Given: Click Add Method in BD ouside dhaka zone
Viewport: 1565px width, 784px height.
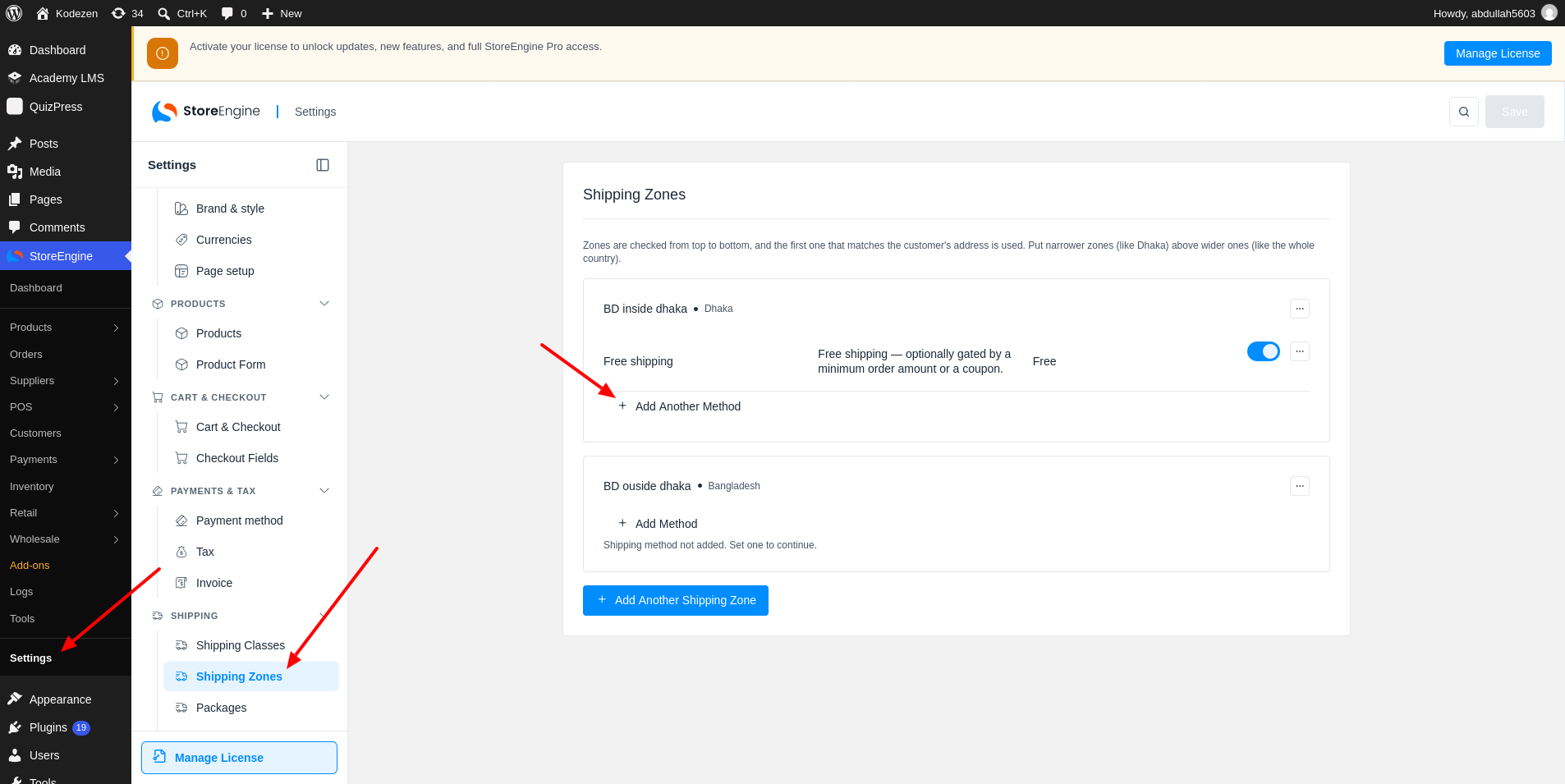Looking at the screenshot, I should [658, 524].
